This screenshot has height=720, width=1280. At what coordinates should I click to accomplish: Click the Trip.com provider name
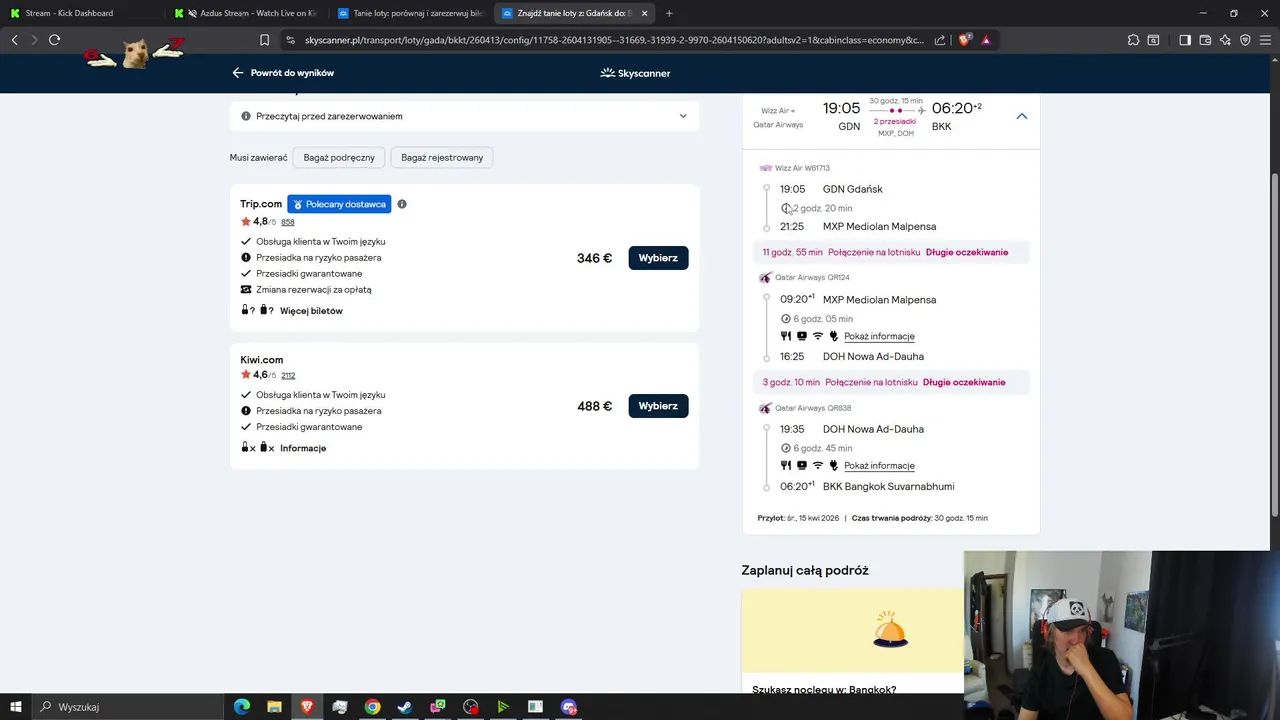point(261,204)
